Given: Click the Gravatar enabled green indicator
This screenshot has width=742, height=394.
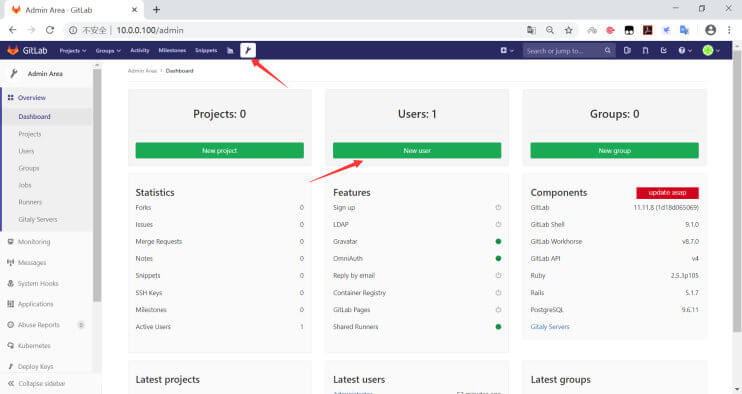Looking at the screenshot, I should [x=498, y=242].
